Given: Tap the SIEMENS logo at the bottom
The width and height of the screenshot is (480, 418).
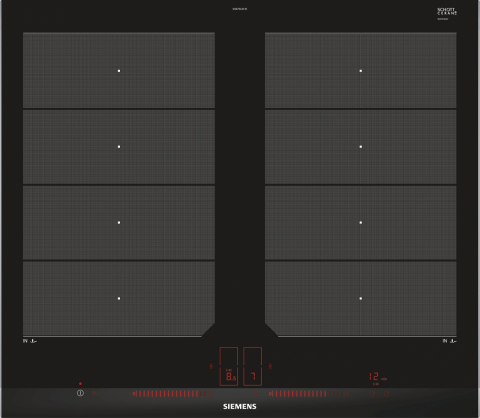Looking at the screenshot, I should click(x=240, y=406).
